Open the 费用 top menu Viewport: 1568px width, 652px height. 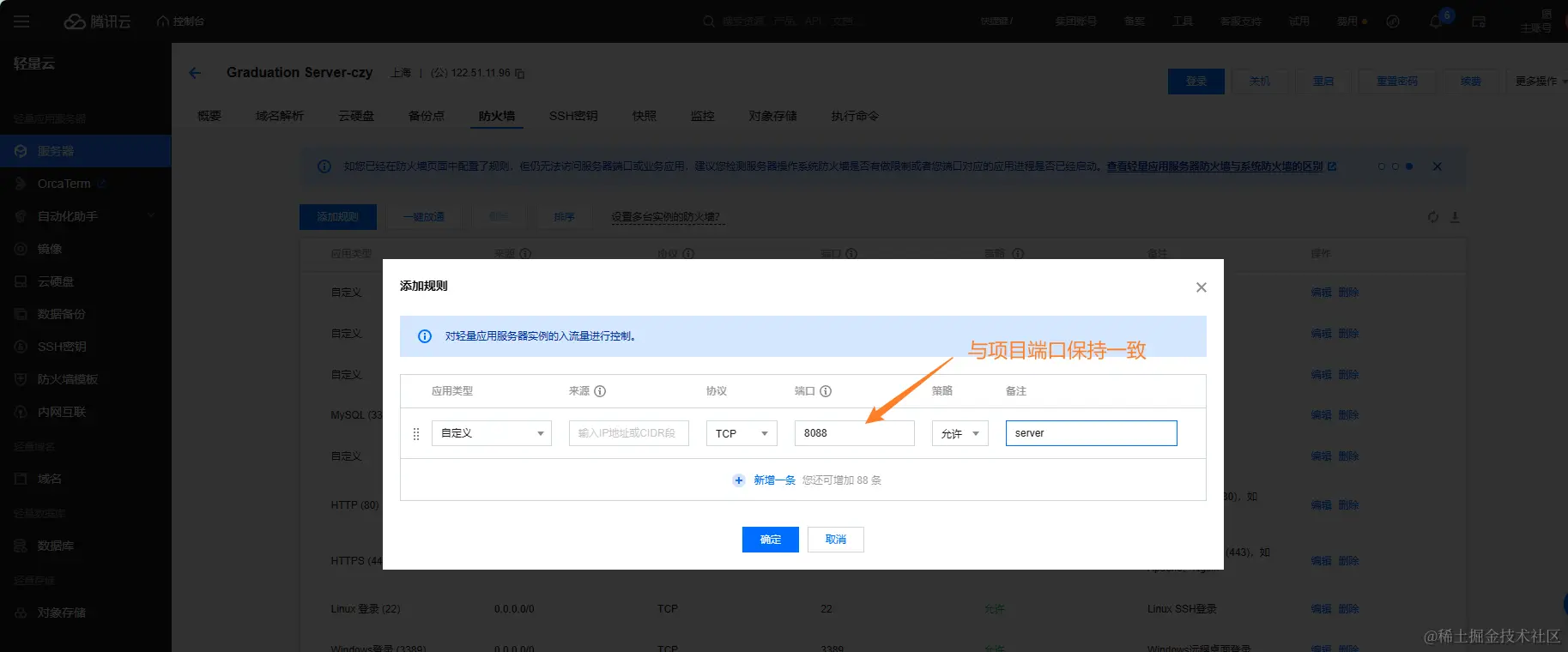click(1348, 21)
